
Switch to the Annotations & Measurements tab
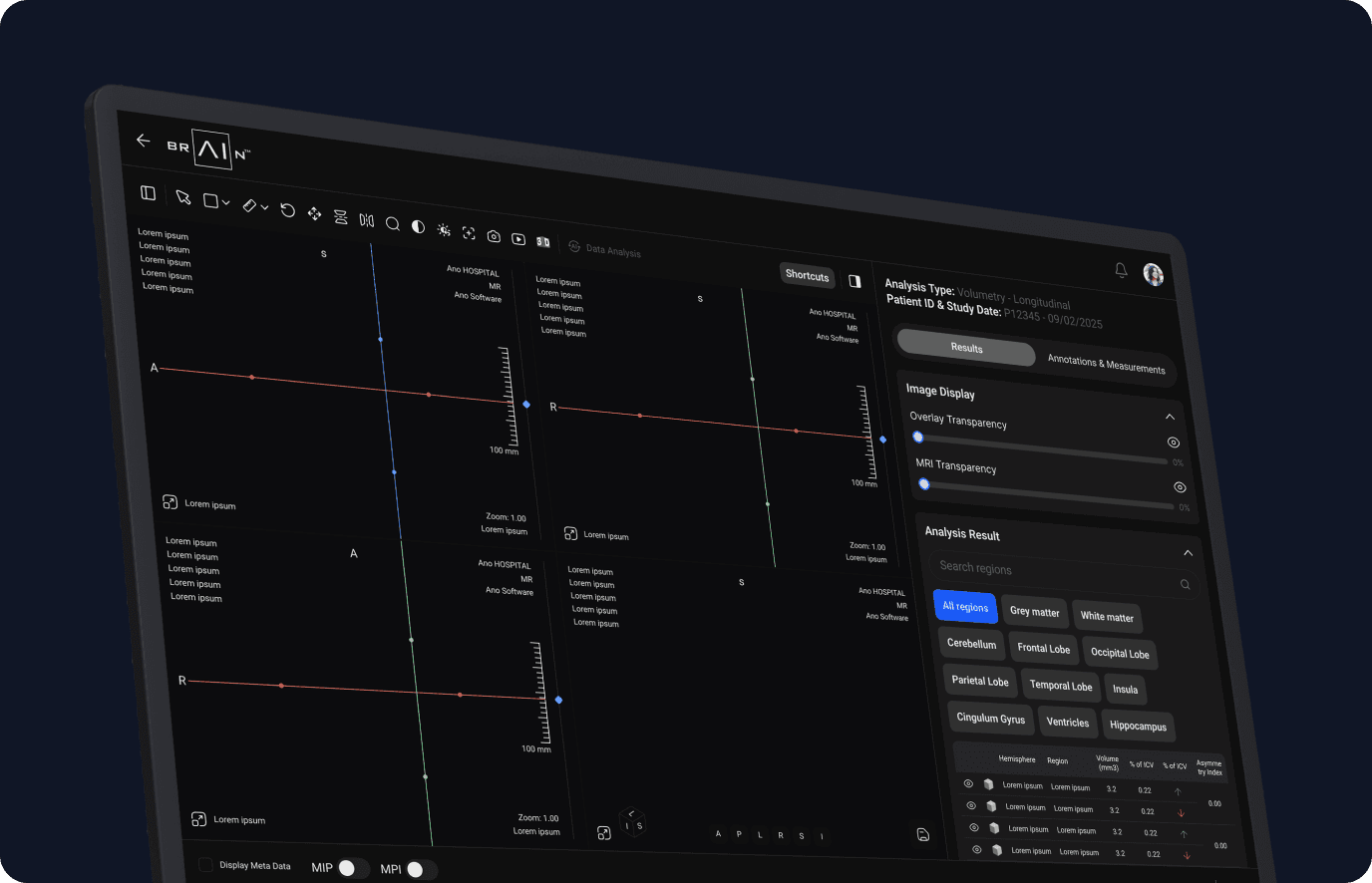pos(1107,365)
